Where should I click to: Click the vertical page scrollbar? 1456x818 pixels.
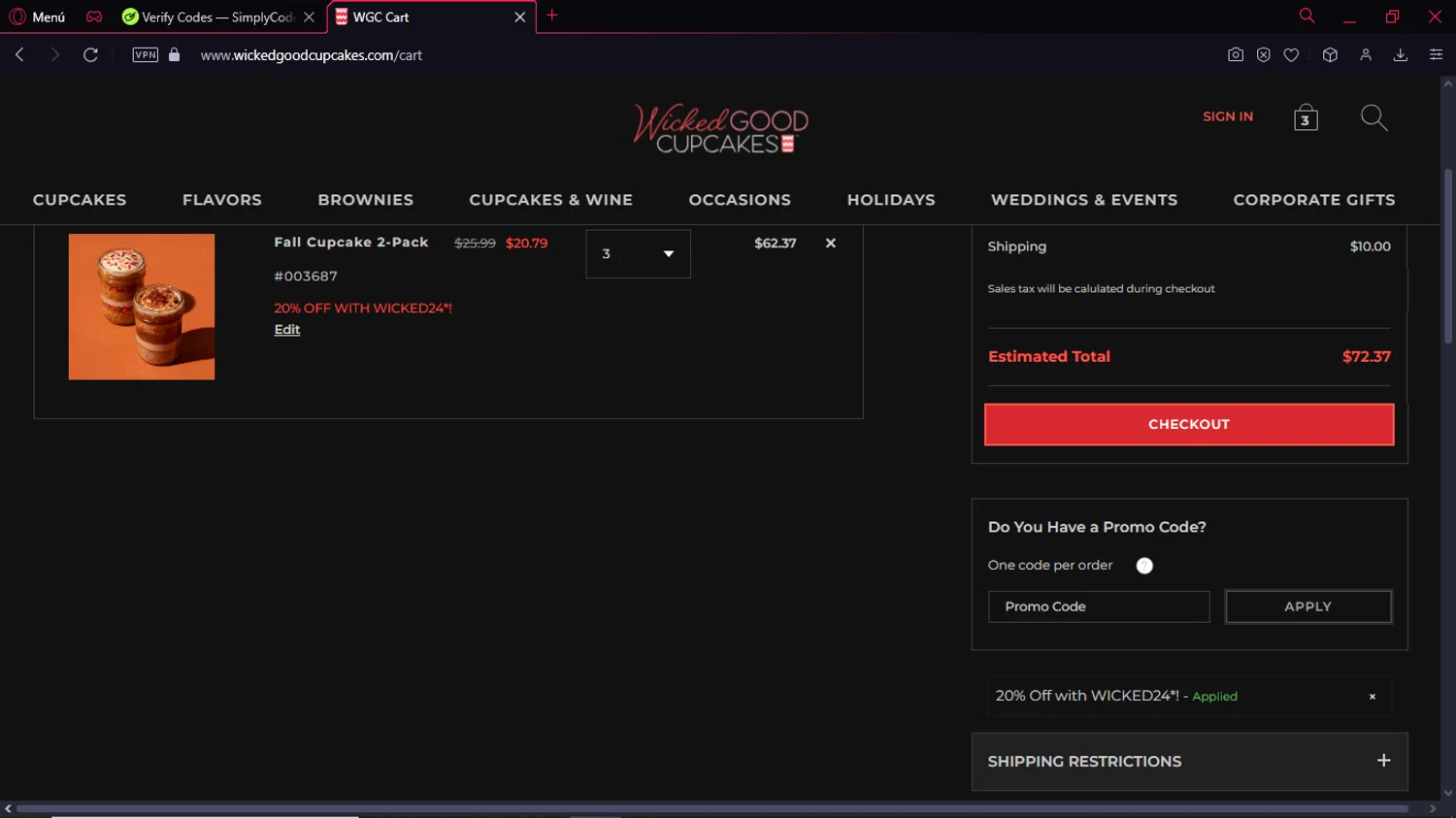pos(1448,256)
